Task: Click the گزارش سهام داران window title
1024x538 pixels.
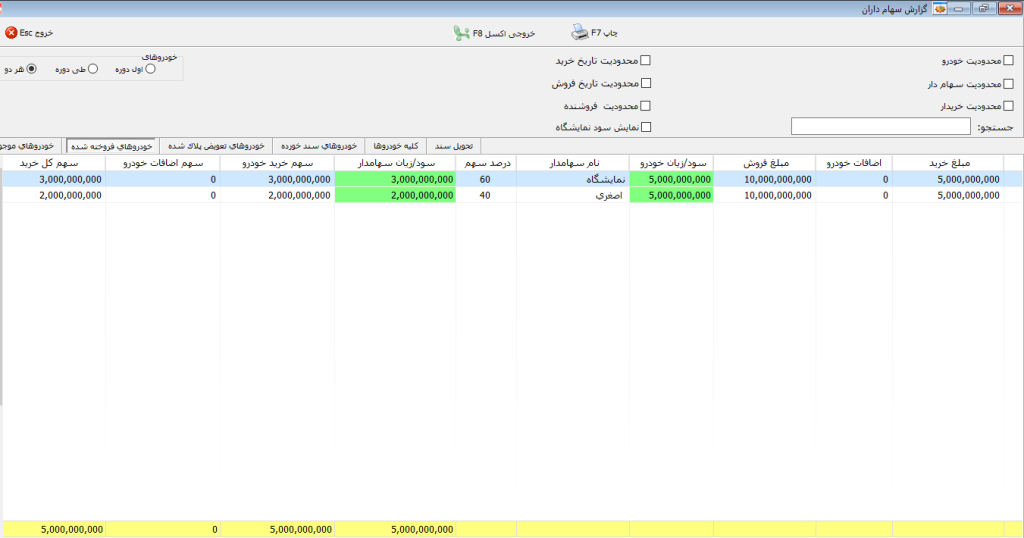Action: pyautogui.click(x=894, y=9)
